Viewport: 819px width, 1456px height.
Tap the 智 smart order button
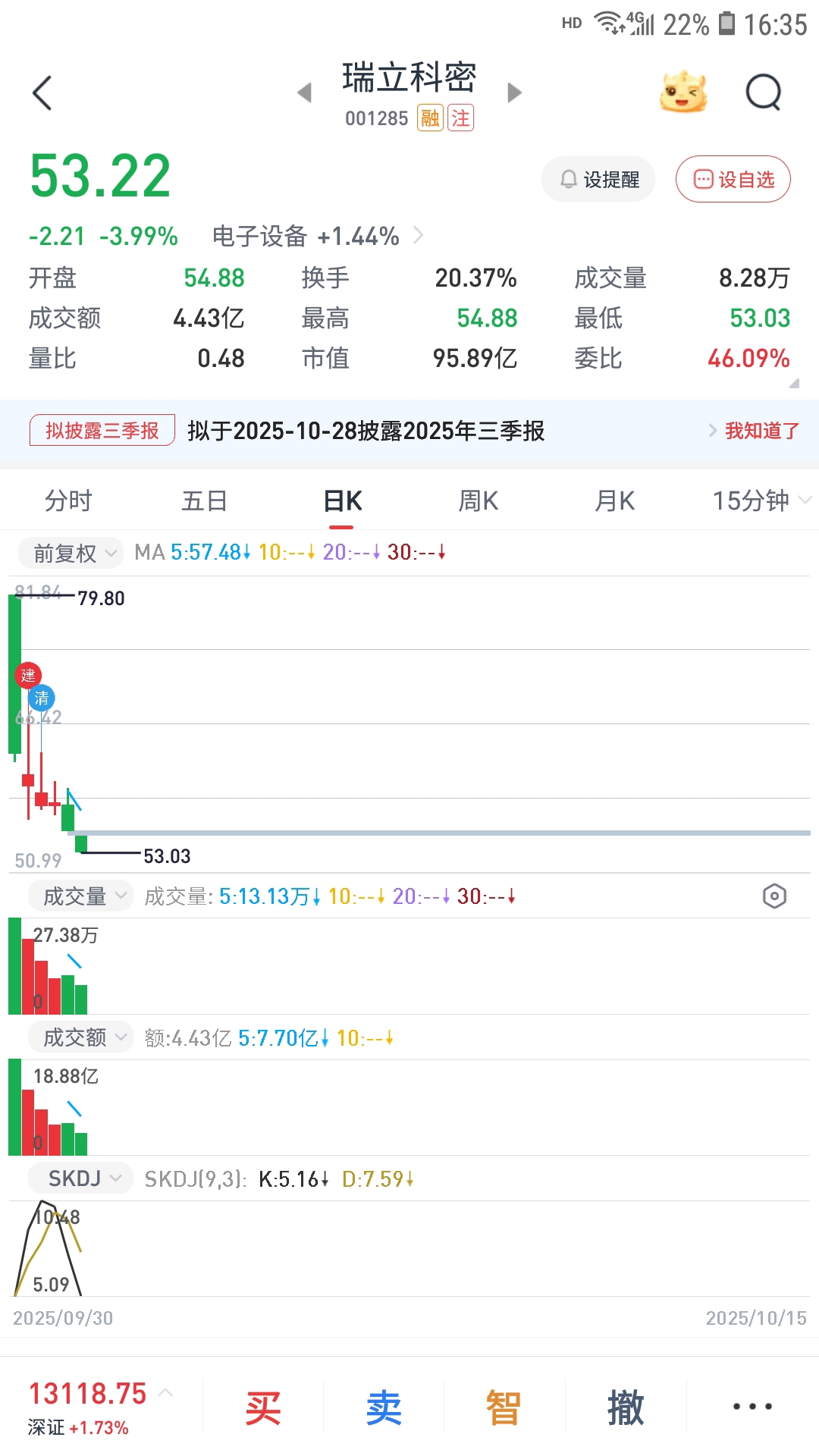pos(504,1408)
